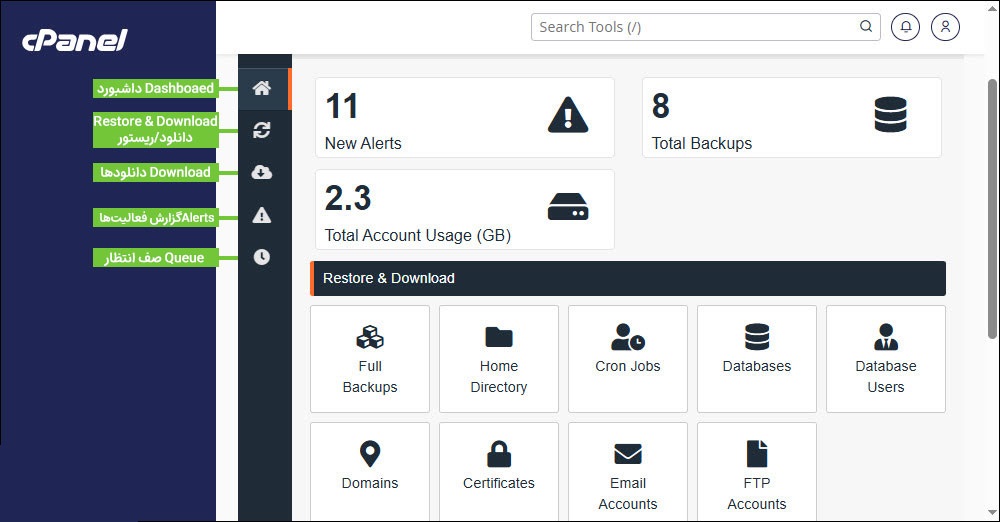Click the notifications bell icon
The image size is (1000, 522).
click(906, 27)
